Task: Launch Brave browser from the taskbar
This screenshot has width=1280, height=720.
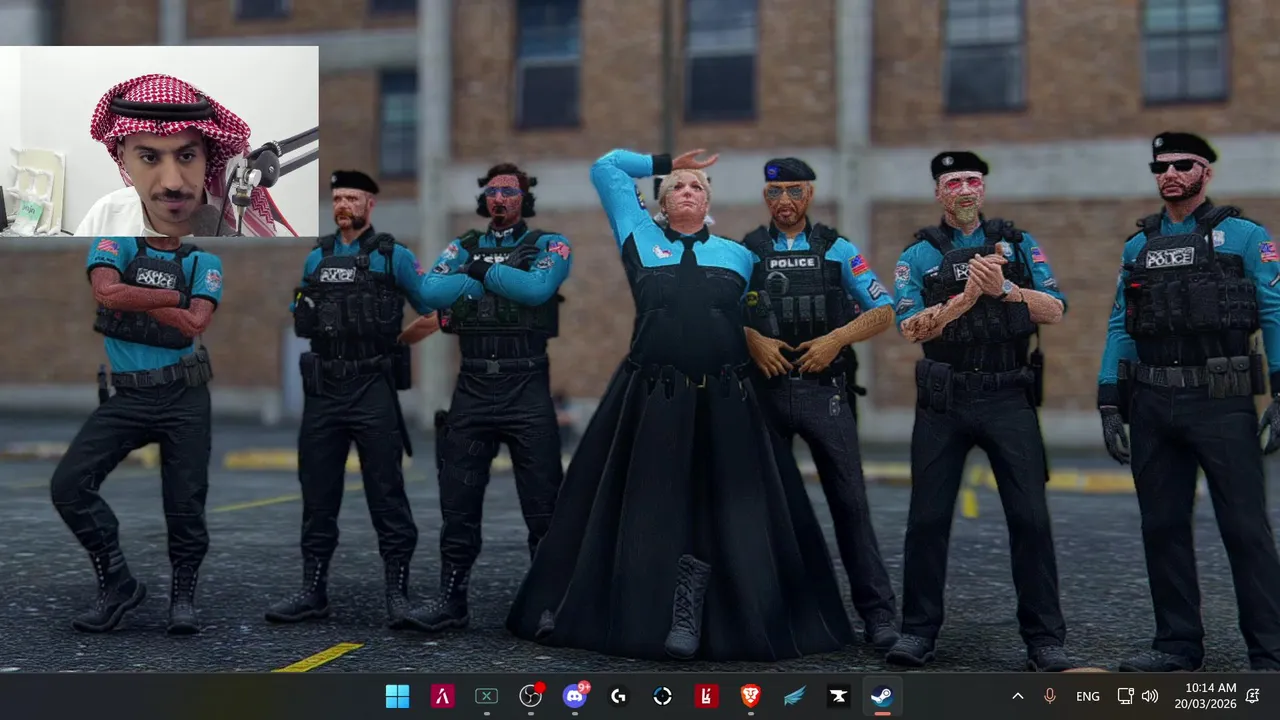Action: tap(750, 696)
